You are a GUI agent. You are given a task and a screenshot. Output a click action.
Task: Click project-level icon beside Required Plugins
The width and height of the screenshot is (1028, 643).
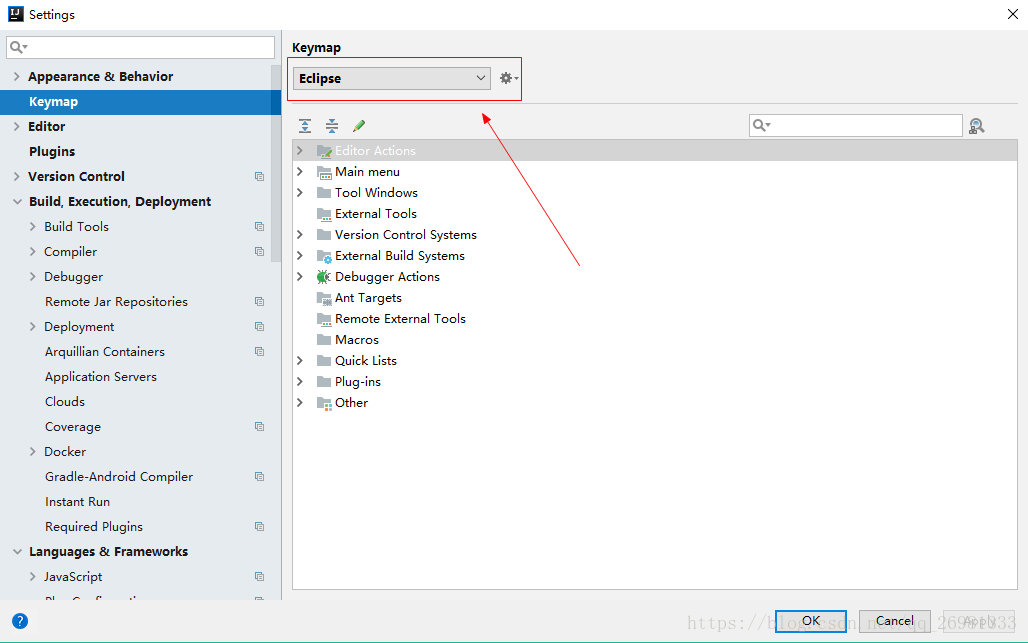point(260,526)
